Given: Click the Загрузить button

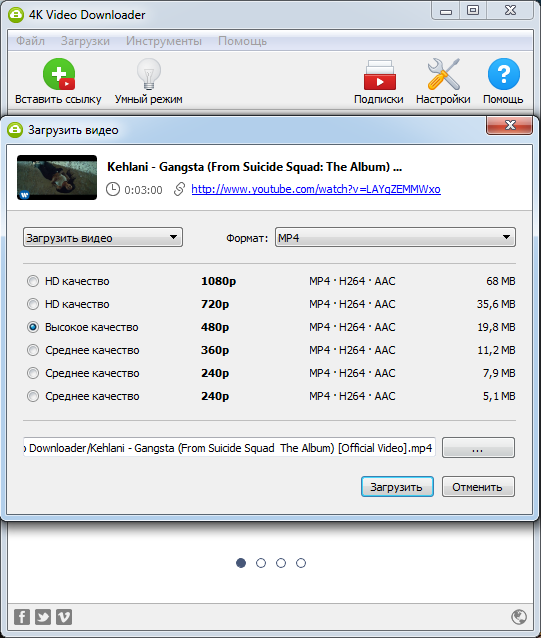Looking at the screenshot, I should pos(397,487).
